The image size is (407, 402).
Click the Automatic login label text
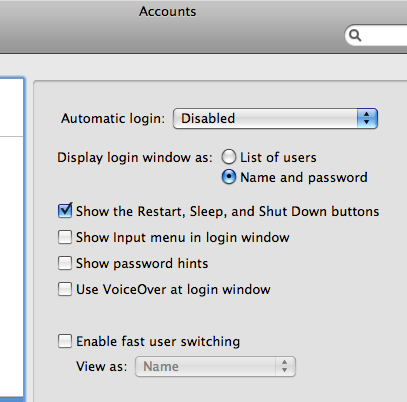pos(113,119)
